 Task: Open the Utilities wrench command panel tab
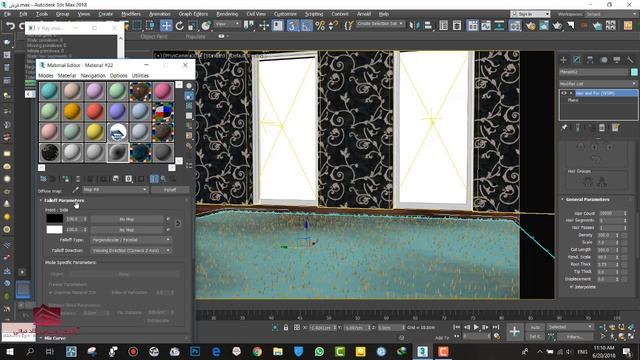[x=630, y=60]
